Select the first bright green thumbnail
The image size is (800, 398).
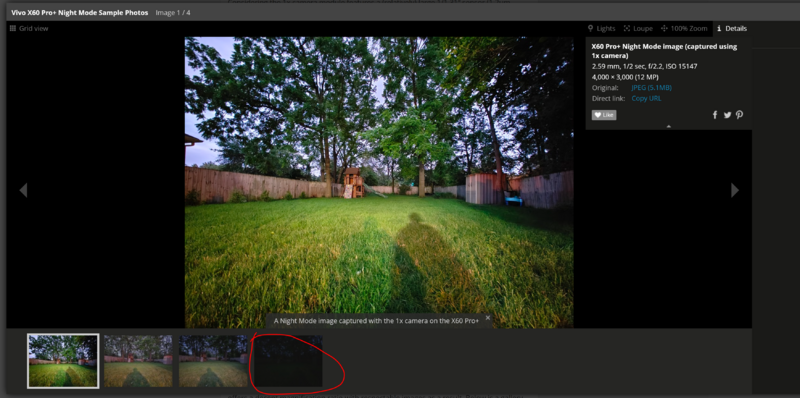[x=63, y=361]
